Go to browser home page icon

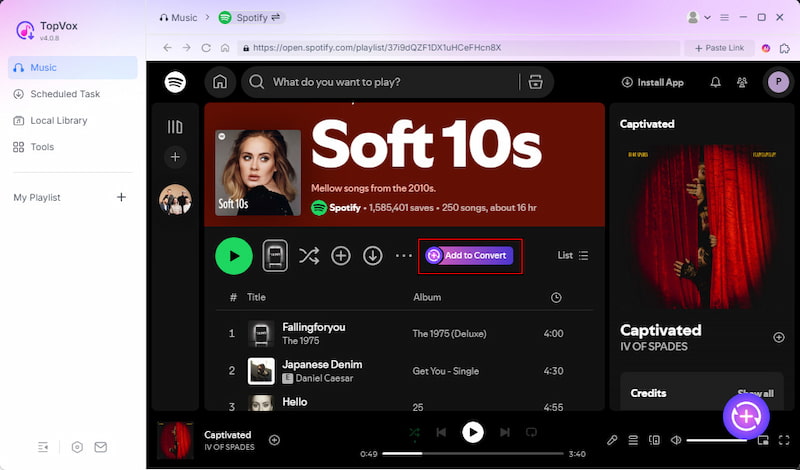[225, 47]
